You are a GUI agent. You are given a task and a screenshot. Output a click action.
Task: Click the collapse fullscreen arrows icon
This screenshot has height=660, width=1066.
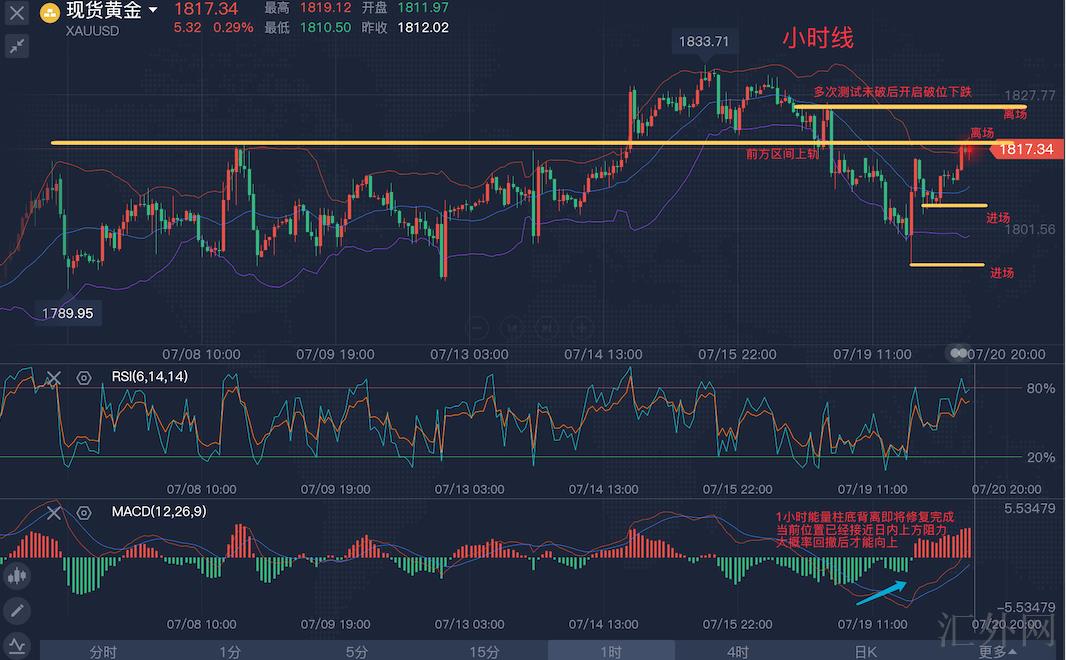(x=17, y=46)
